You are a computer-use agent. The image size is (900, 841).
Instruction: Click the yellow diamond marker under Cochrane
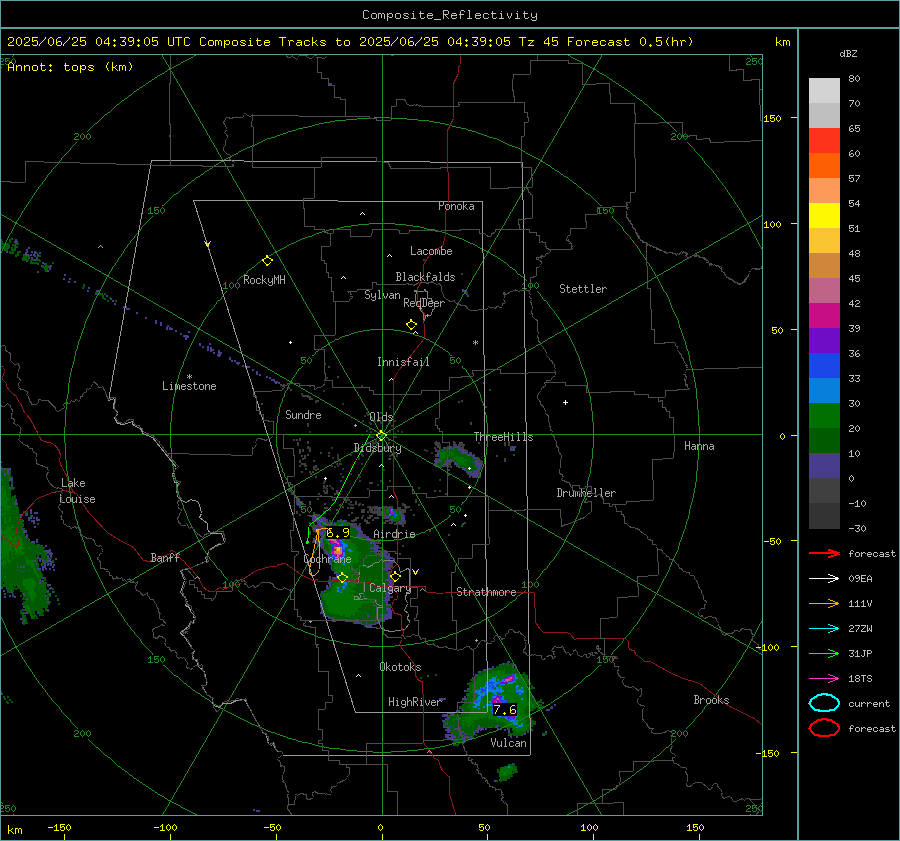click(x=343, y=577)
